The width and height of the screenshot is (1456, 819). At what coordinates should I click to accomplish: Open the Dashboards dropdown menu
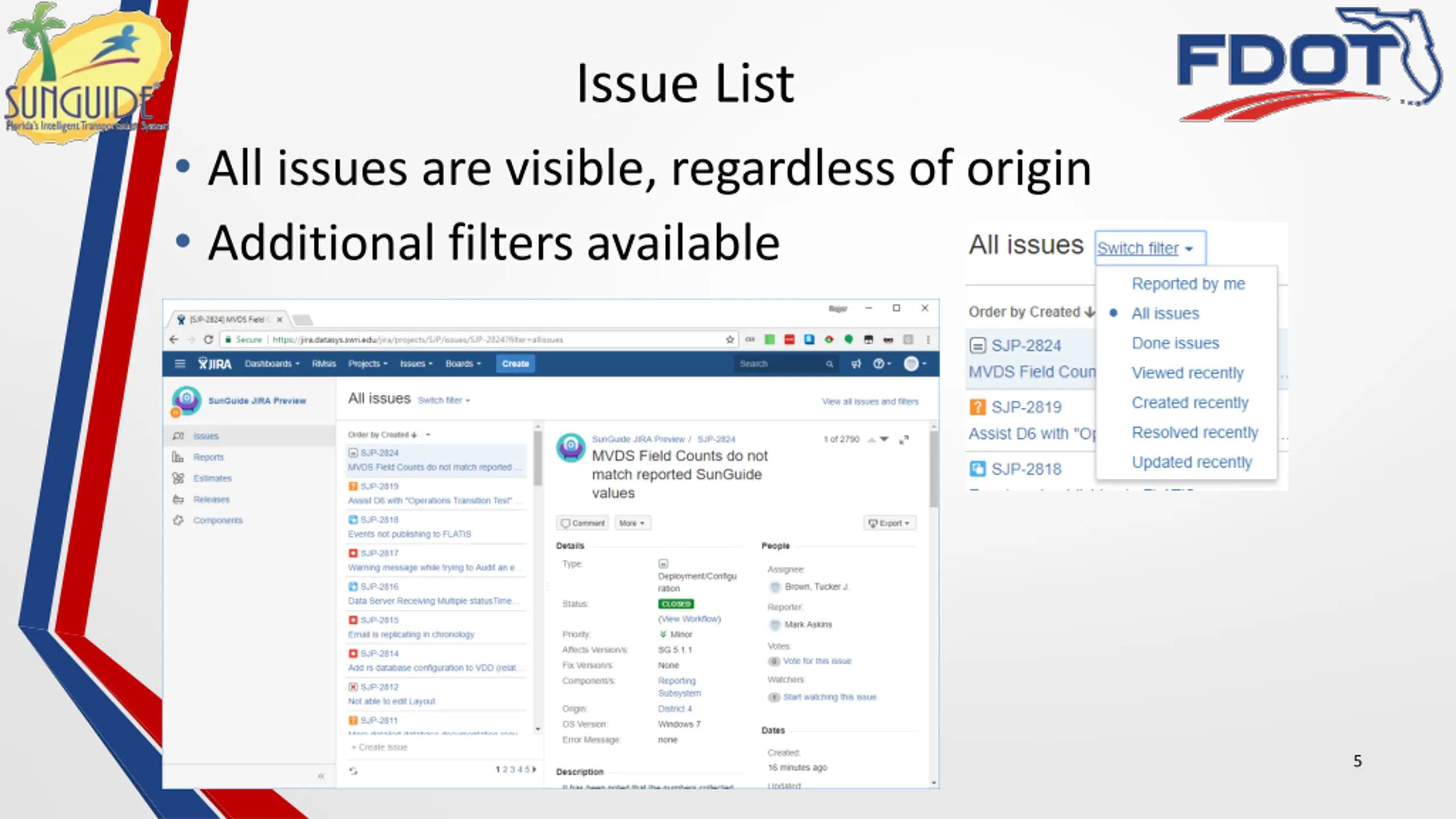[272, 363]
